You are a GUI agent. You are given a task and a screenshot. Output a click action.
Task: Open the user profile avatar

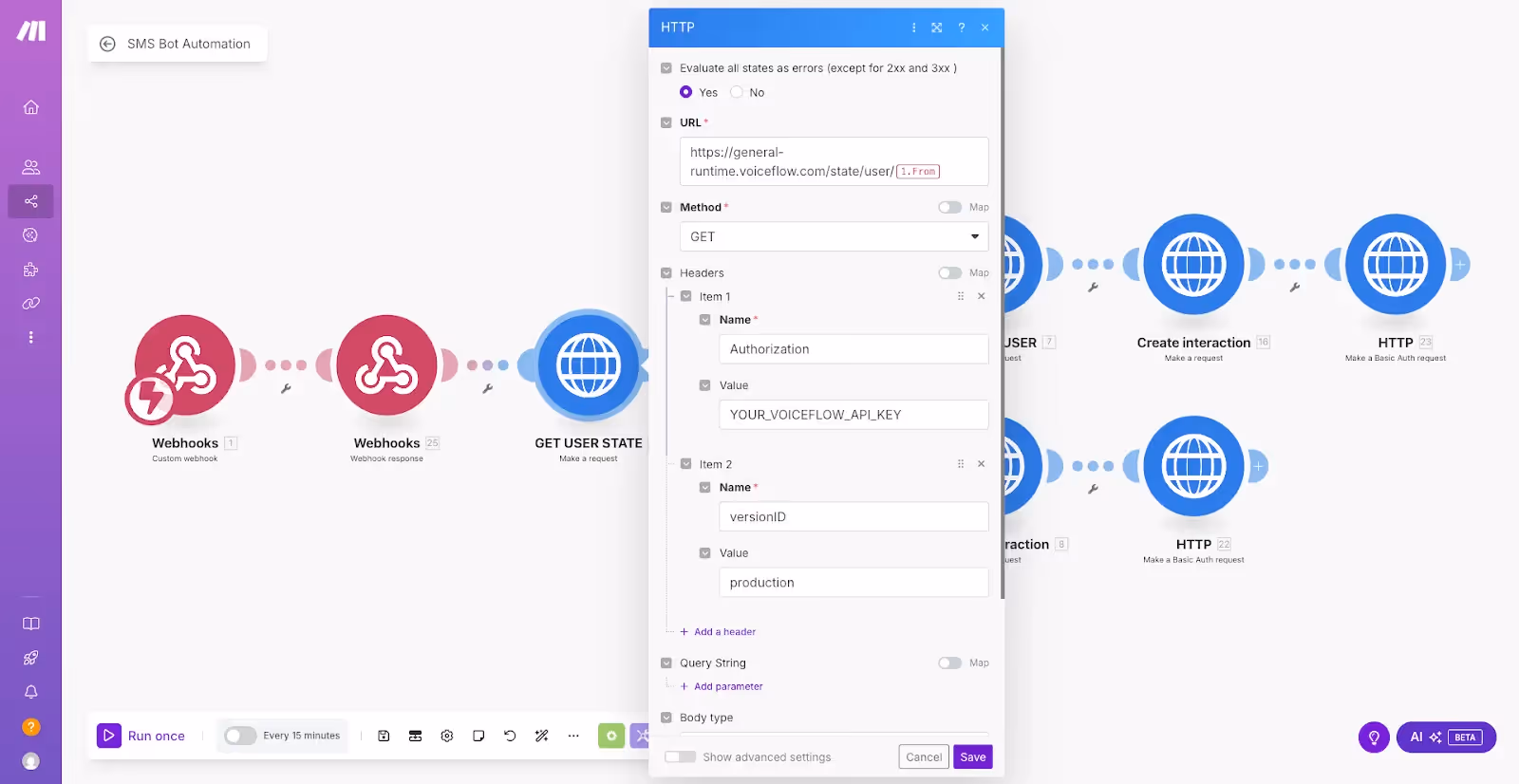(30, 761)
